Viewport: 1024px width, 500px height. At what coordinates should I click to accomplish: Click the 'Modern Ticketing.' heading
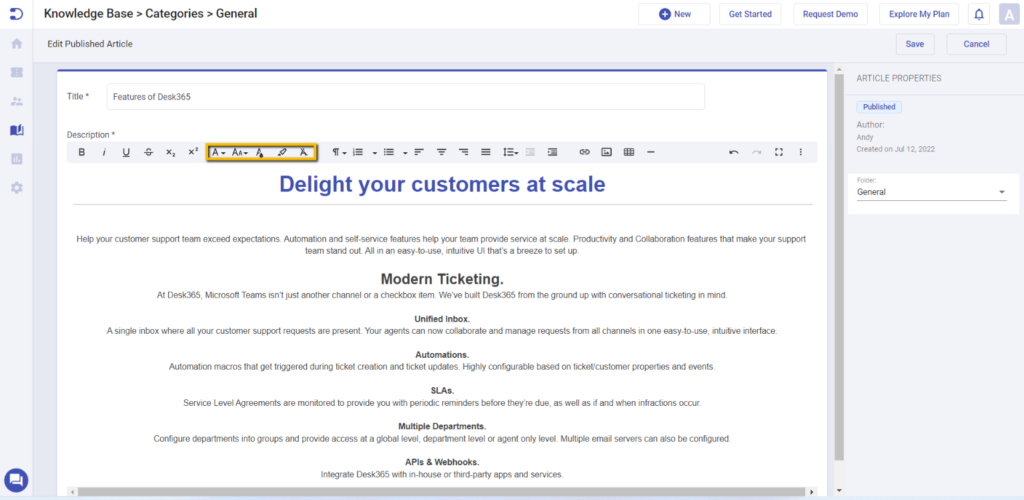(x=442, y=279)
